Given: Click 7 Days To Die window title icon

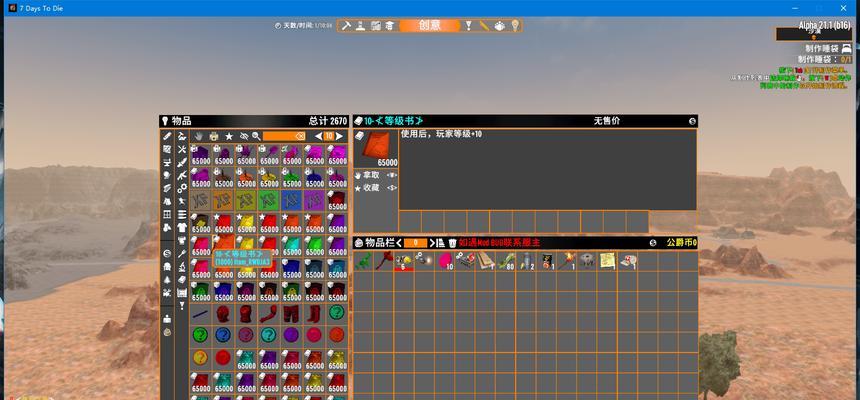Looking at the screenshot, I should click(12, 8).
